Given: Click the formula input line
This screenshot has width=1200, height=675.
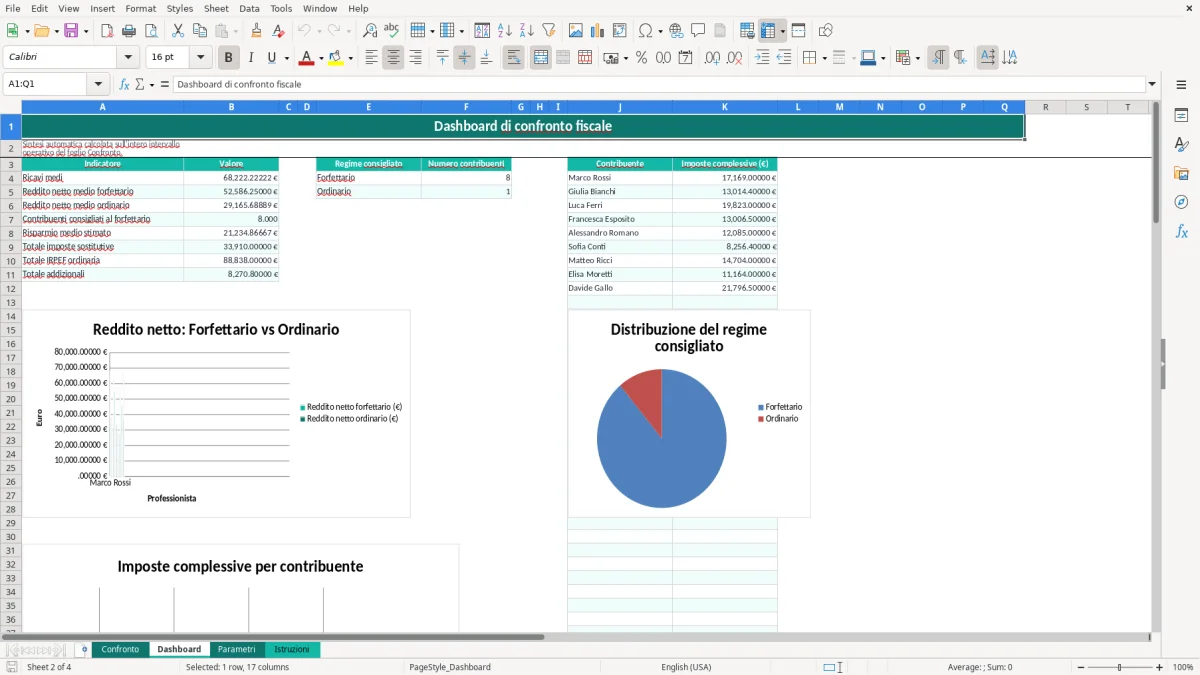Looking at the screenshot, I should click(659, 84).
